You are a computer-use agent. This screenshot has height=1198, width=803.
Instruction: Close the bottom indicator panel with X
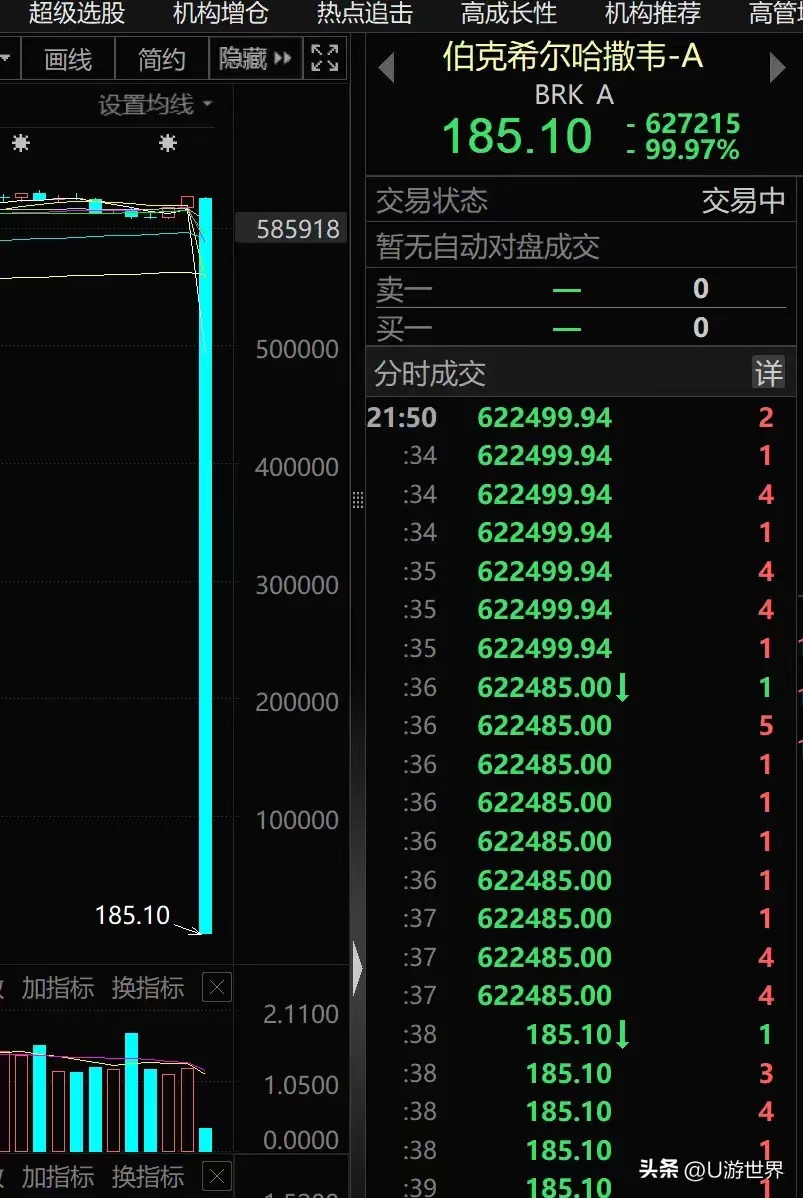click(x=217, y=1177)
